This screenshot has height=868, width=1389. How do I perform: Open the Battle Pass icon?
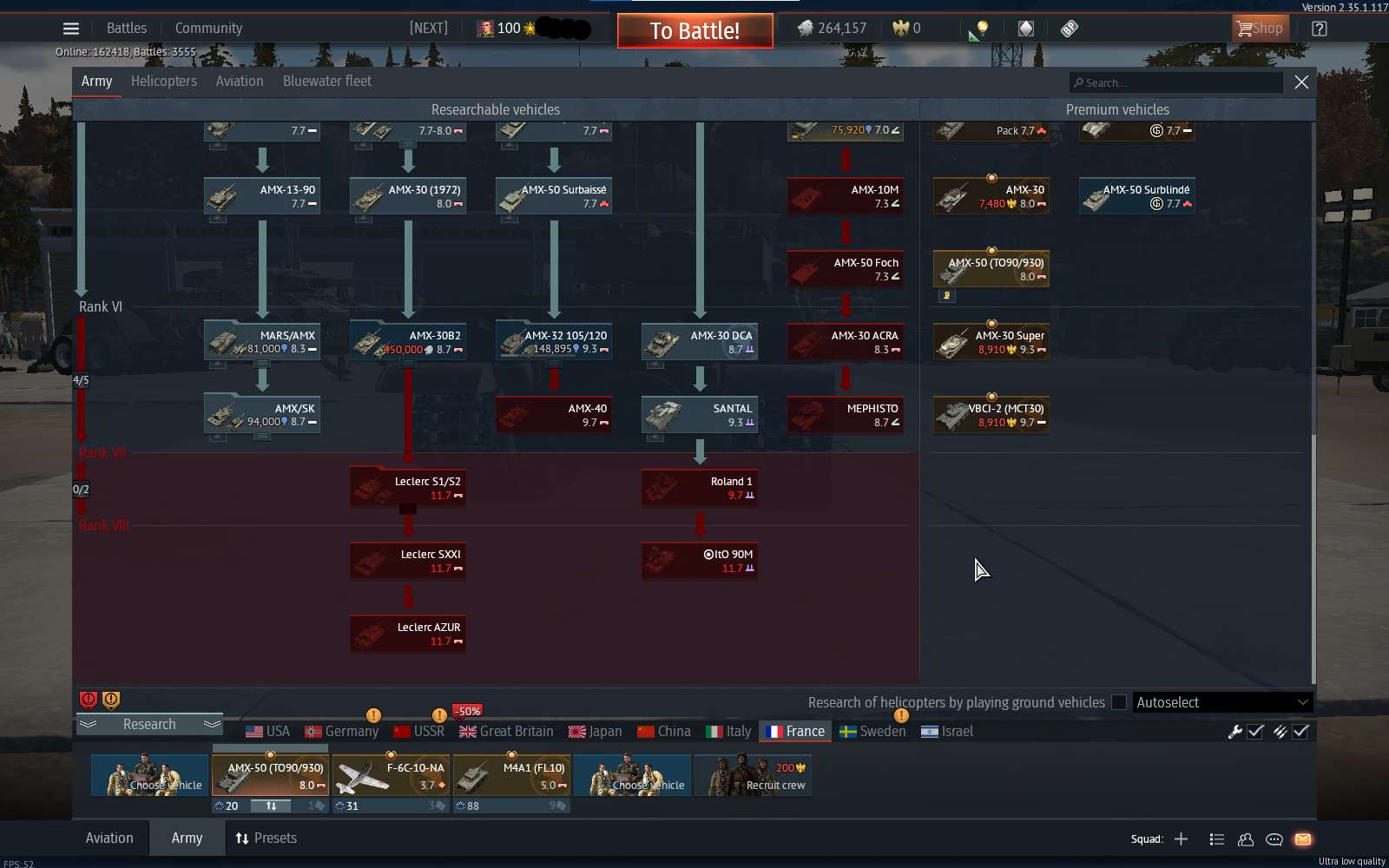coord(1069,29)
